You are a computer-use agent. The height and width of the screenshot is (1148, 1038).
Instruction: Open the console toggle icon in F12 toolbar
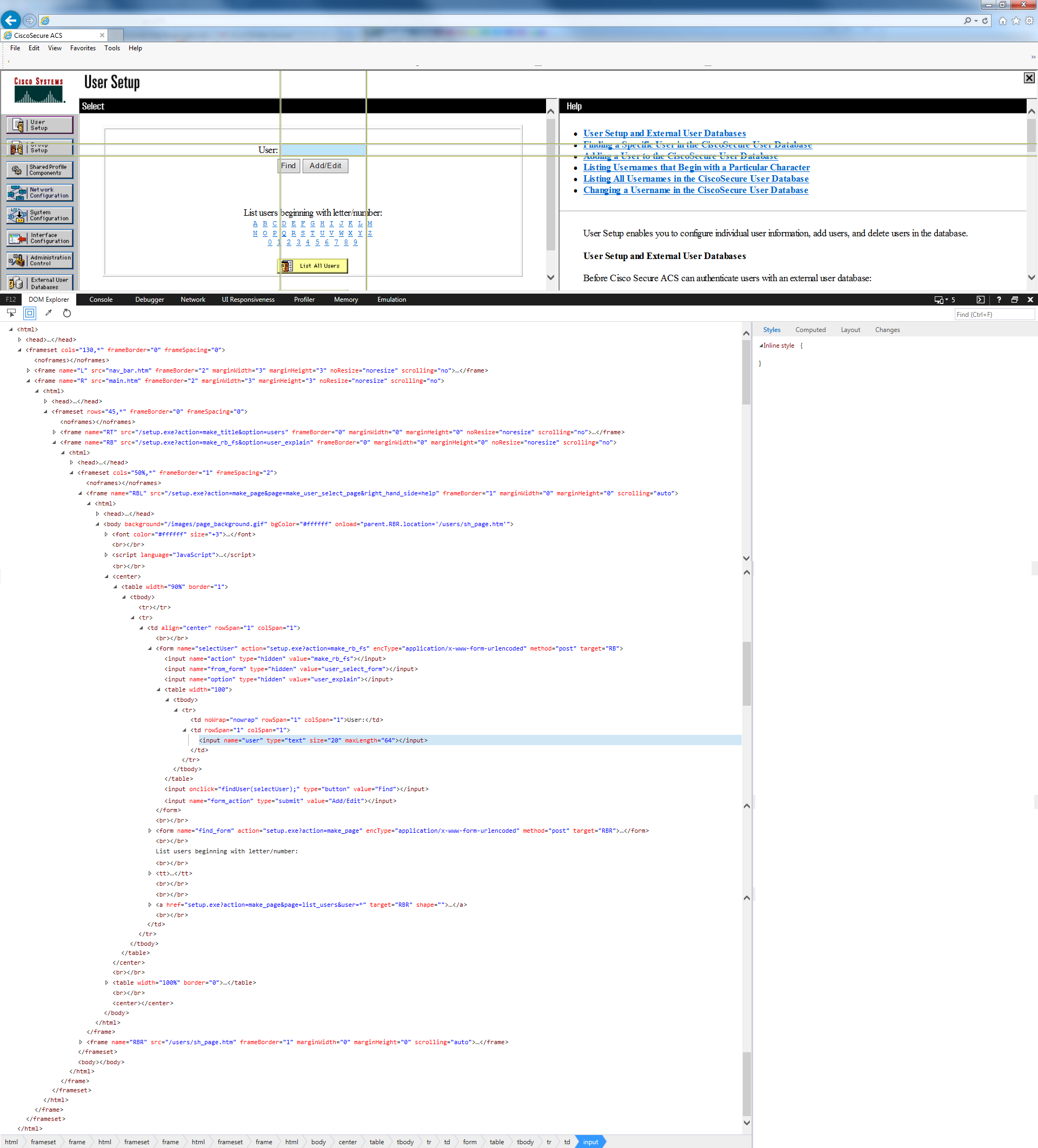(x=981, y=300)
